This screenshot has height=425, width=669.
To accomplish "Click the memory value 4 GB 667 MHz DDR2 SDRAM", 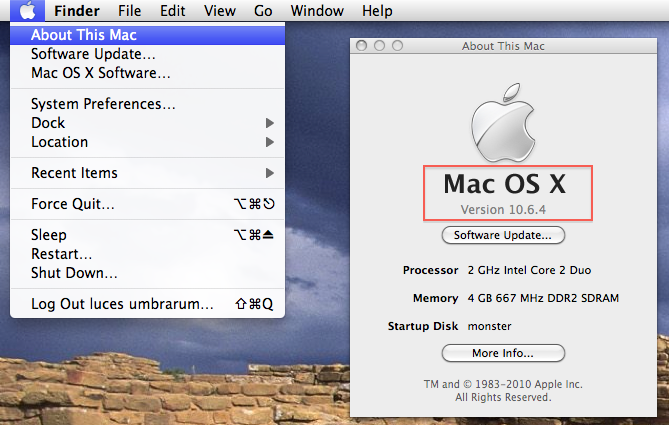I will tap(543, 298).
